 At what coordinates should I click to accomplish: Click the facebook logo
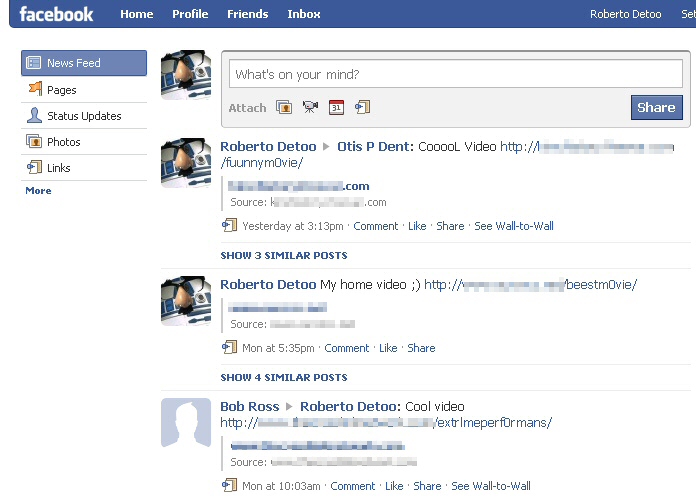coord(56,14)
